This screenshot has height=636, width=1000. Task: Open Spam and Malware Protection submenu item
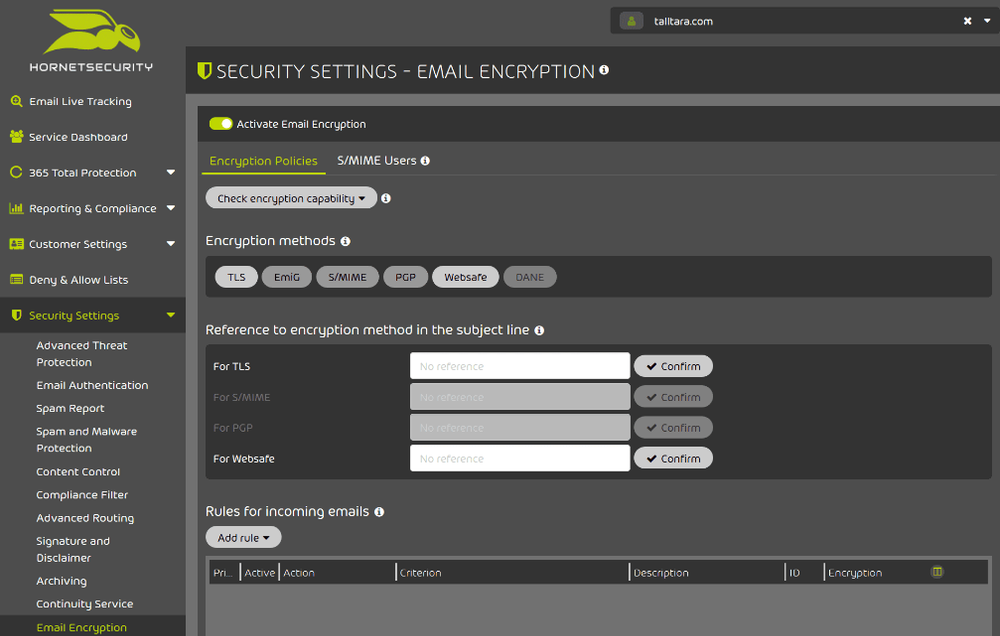point(87,440)
